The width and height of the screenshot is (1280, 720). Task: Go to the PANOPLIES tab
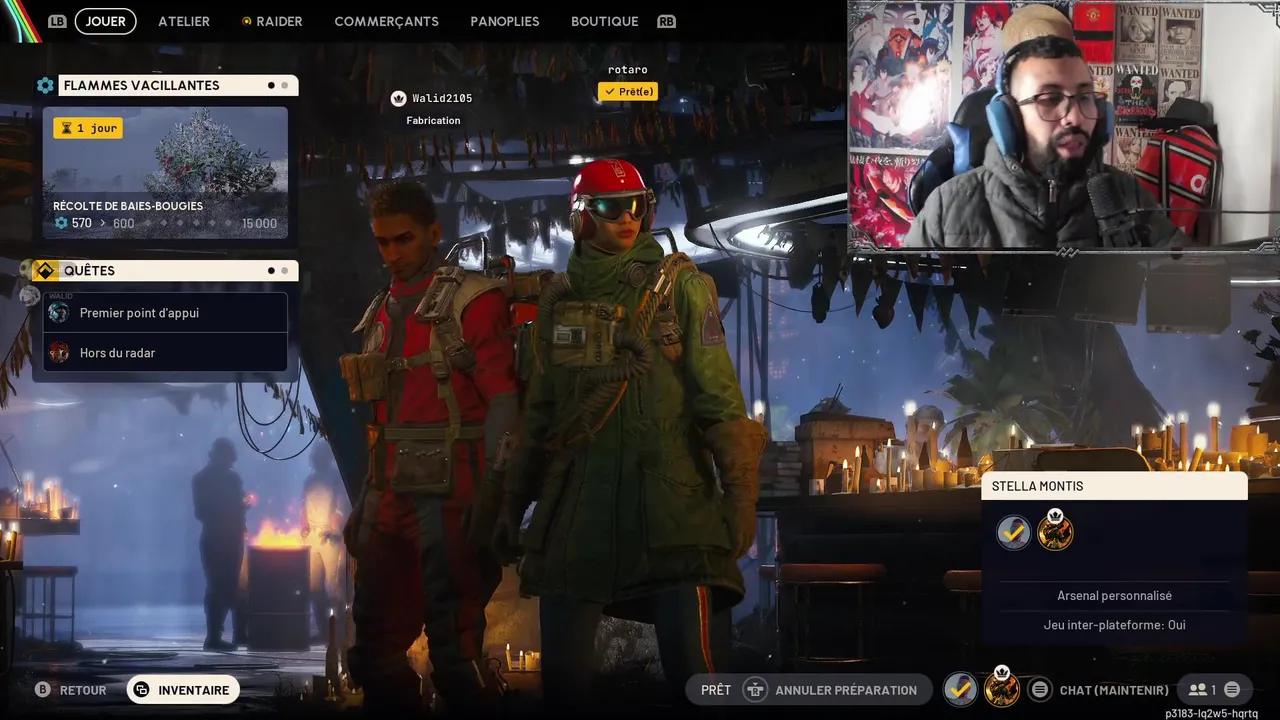tap(505, 21)
